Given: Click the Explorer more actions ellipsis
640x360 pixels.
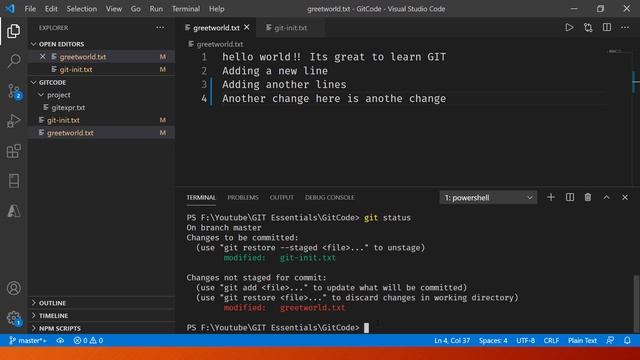Looking at the screenshot, I should 160,28.
